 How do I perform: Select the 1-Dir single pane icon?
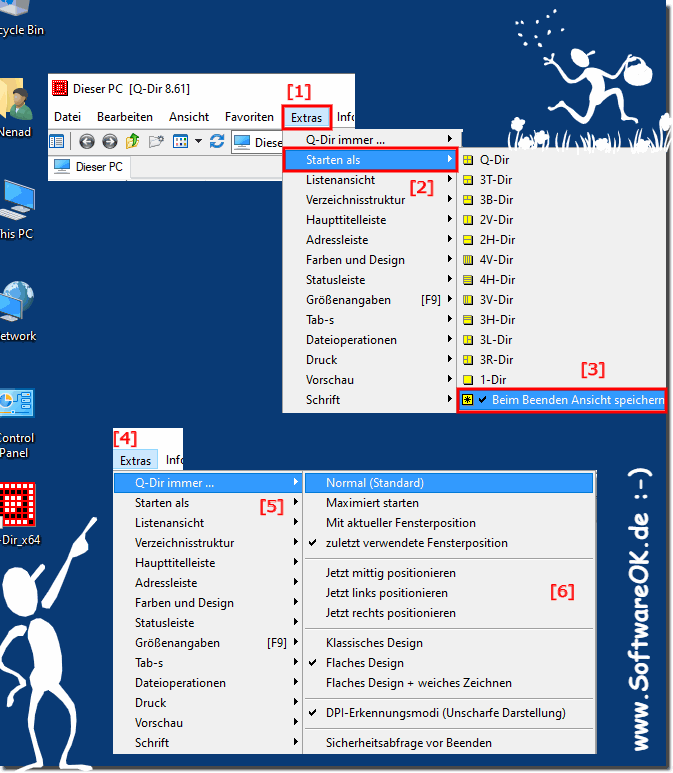[468, 380]
